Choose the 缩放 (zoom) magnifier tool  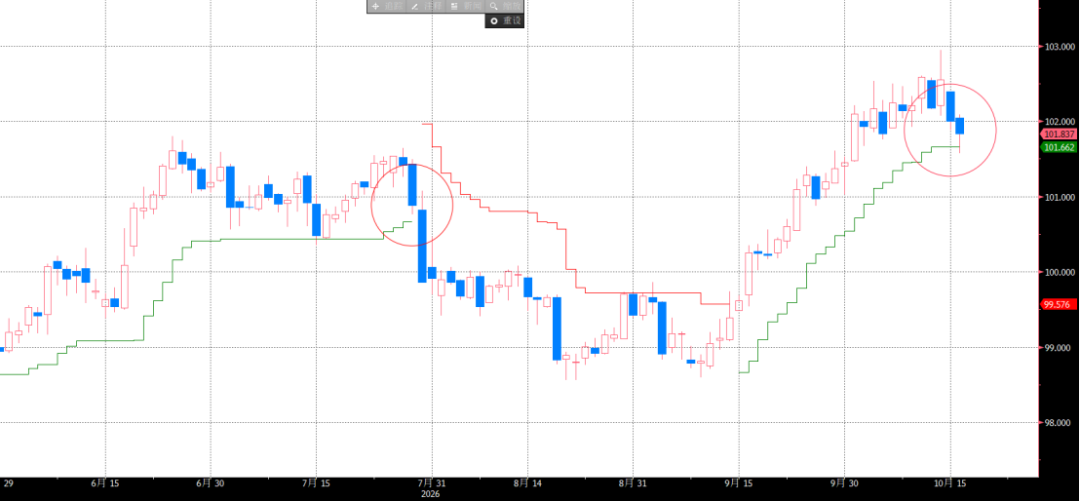pyautogui.click(x=504, y=6)
